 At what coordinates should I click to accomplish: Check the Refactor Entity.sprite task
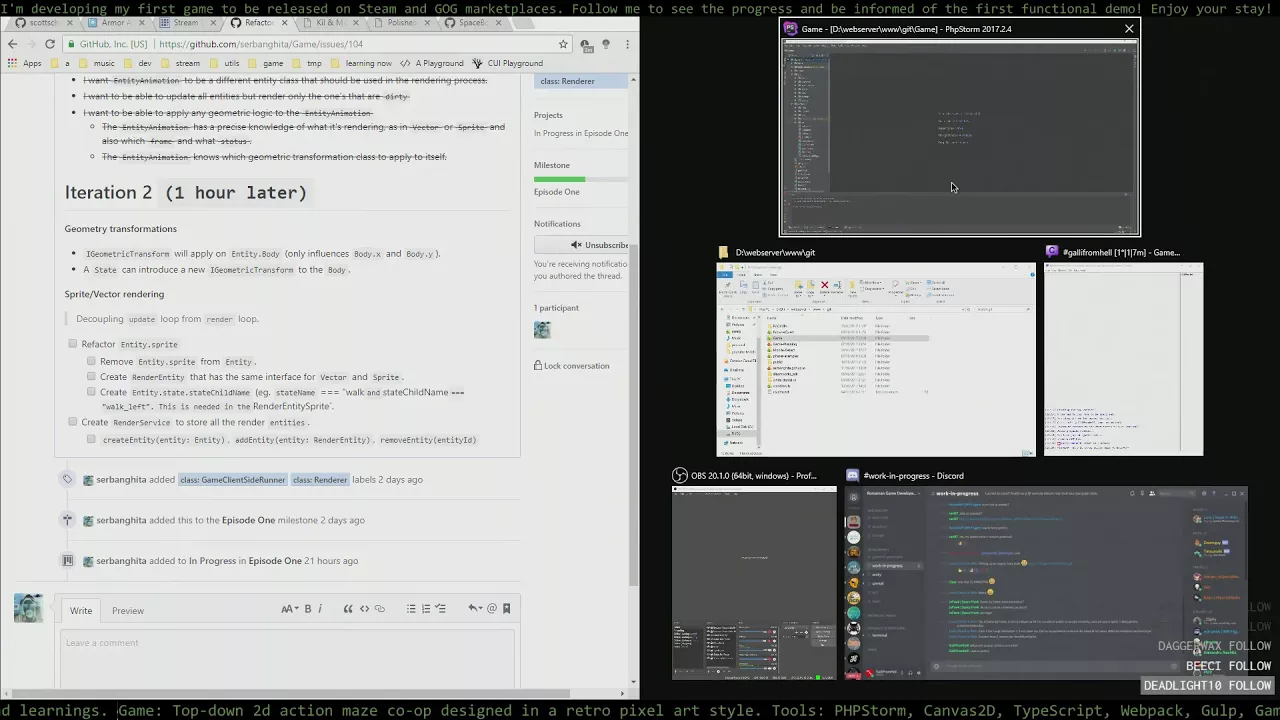pos(72,344)
